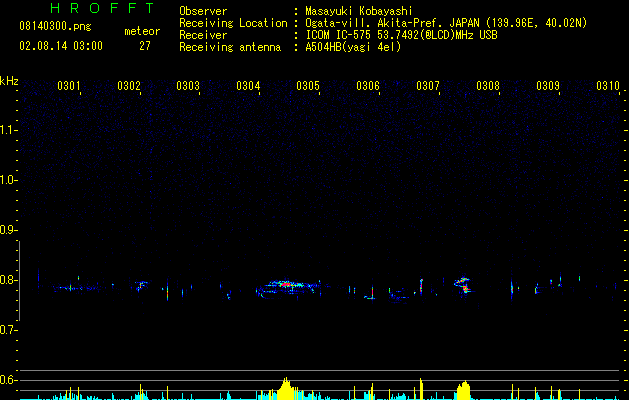Image resolution: width=629 pixels, height=400 pixels.
Task: Click the 0309 time marker
Action: [x=548, y=86]
